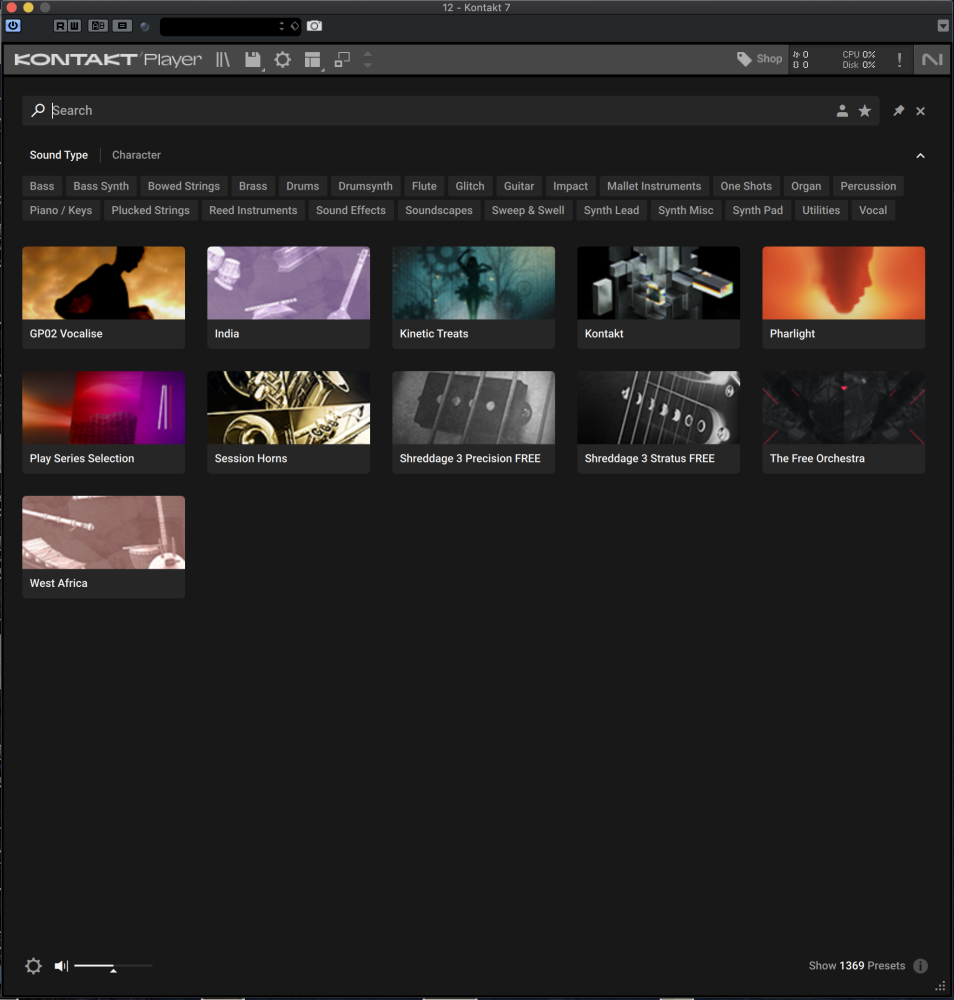Viewport: 954px width, 1000px height.
Task: Choose the Mallet Instruments tag
Action: pos(654,186)
